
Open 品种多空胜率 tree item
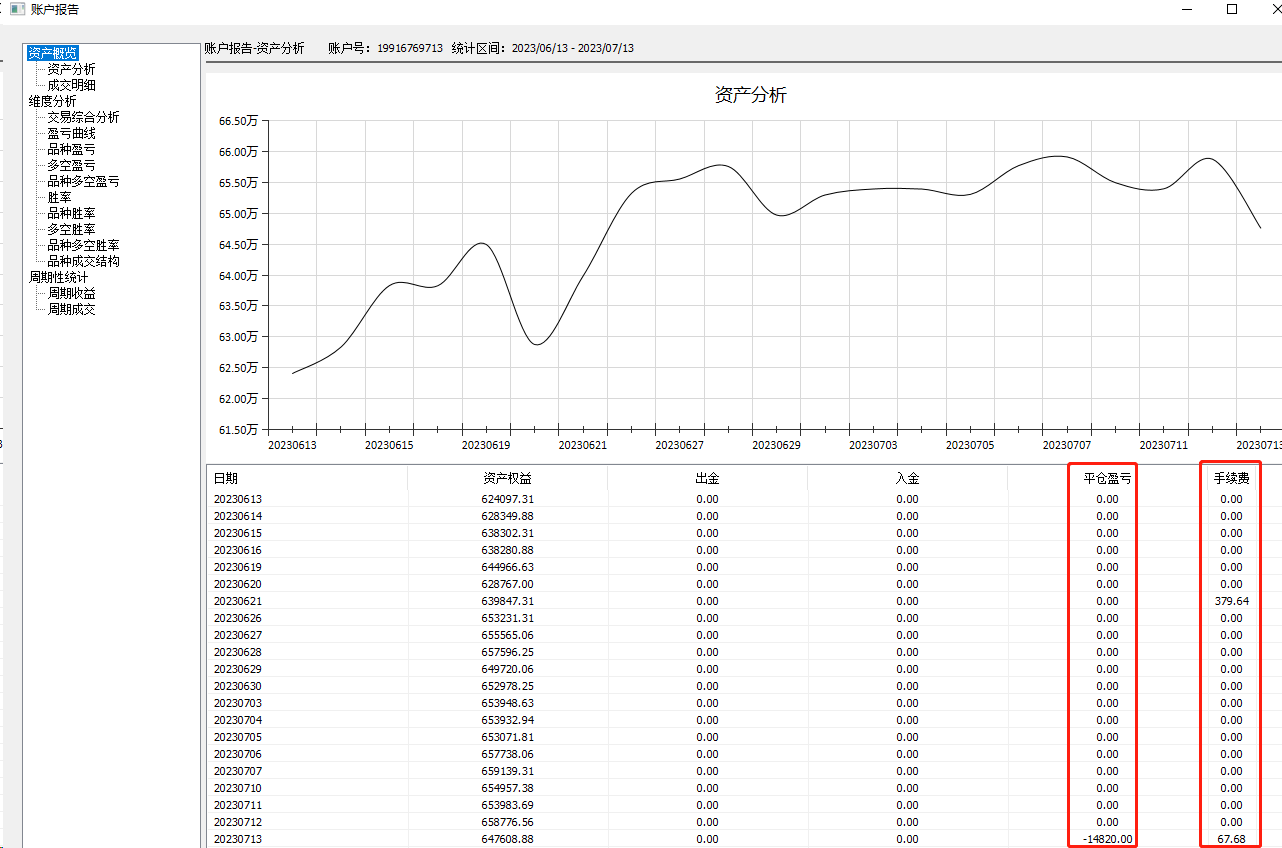pos(84,245)
